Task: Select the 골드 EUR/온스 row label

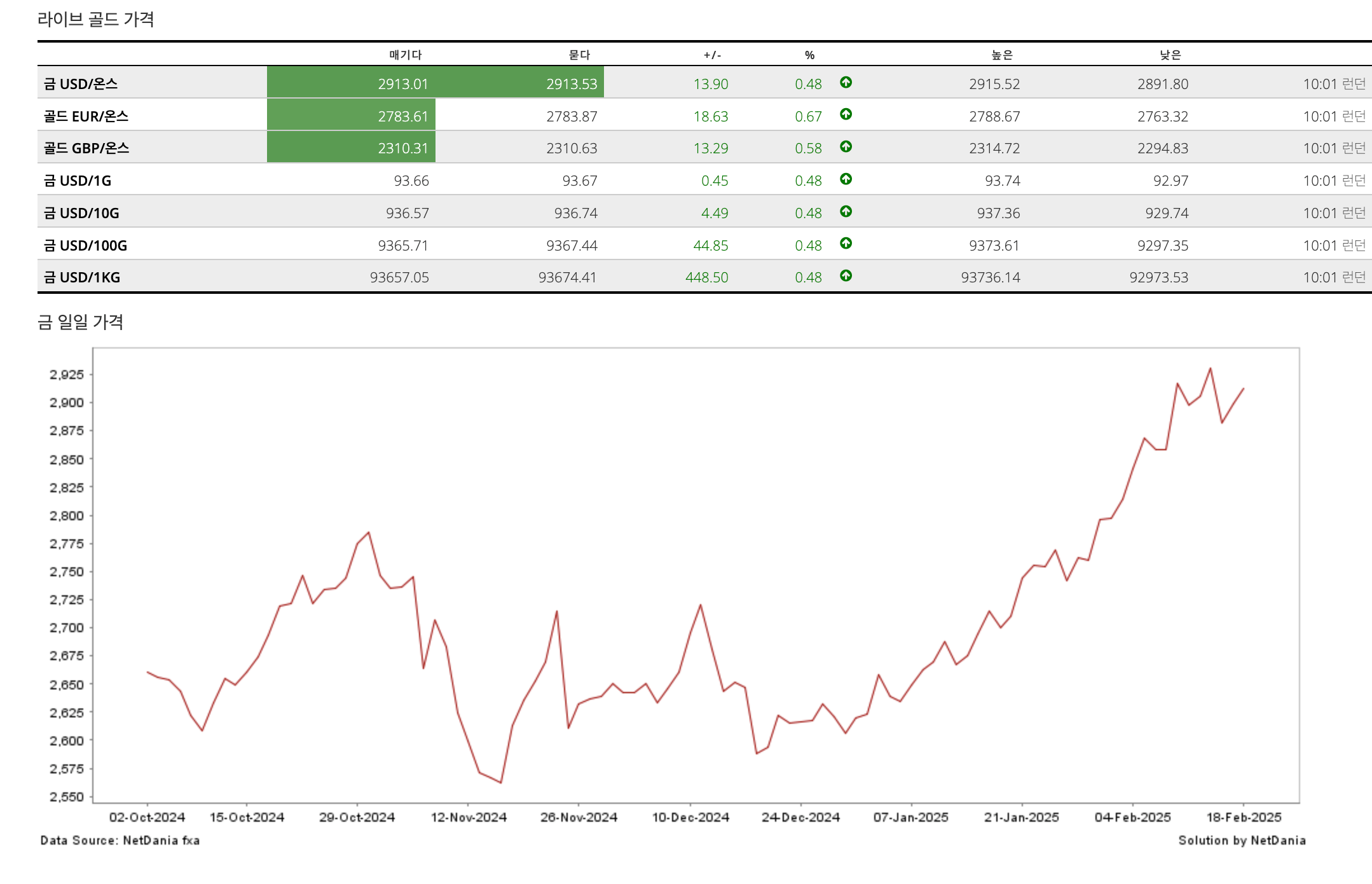Action: 86,116
